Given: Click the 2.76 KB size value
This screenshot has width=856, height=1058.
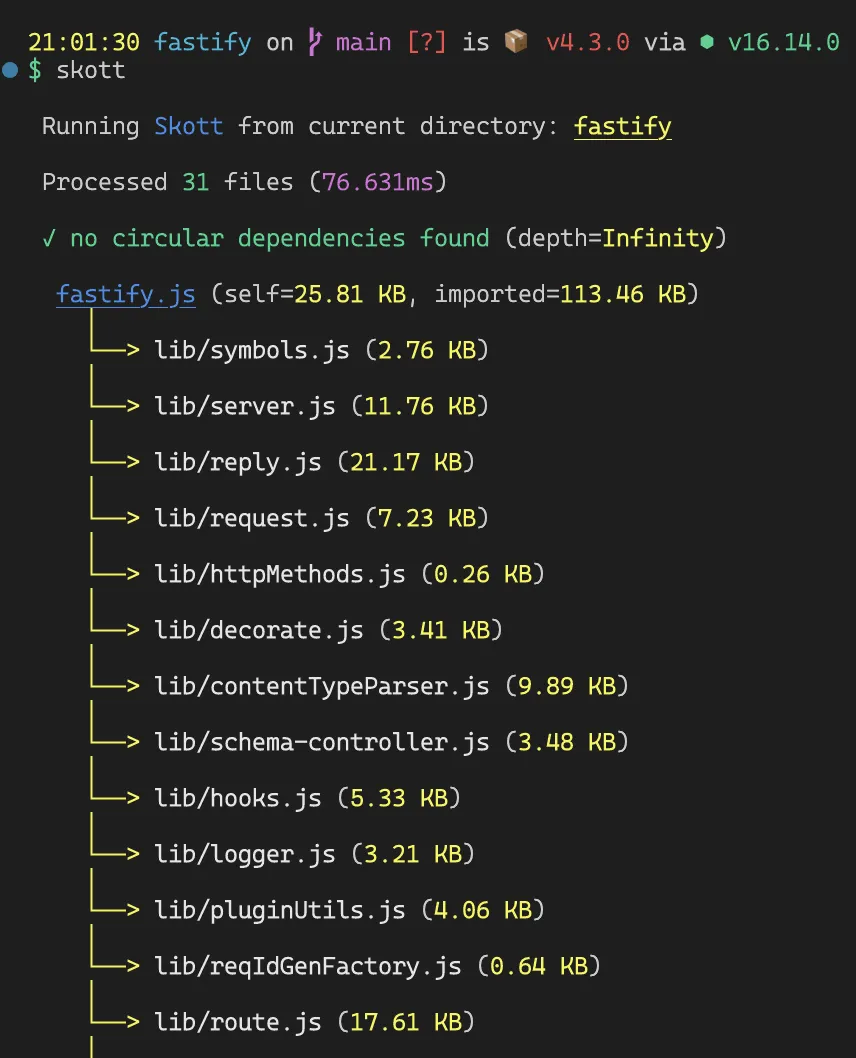Looking at the screenshot, I should click(427, 350).
